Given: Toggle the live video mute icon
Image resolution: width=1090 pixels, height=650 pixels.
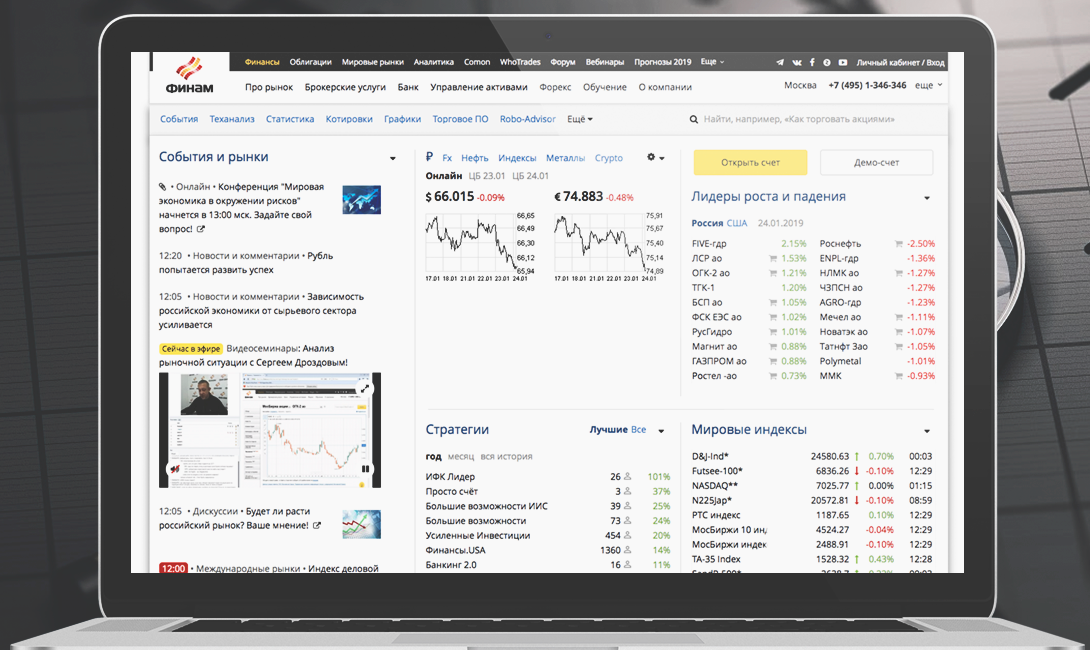Looking at the screenshot, I should (x=174, y=469).
